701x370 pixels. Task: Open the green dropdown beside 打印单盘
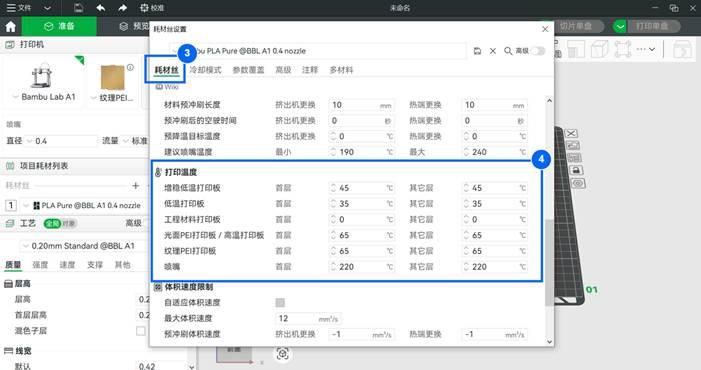tap(620, 26)
